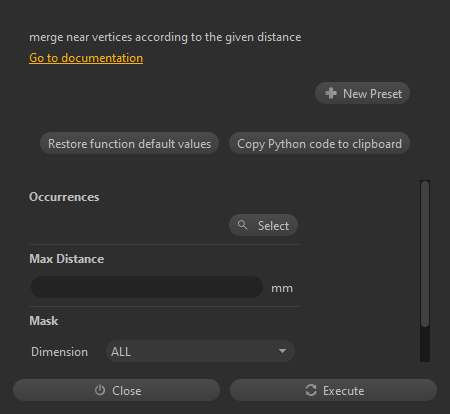The width and height of the screenshot is (450, 414).
Task: Click the New Preset button
Action: (362, 93)
